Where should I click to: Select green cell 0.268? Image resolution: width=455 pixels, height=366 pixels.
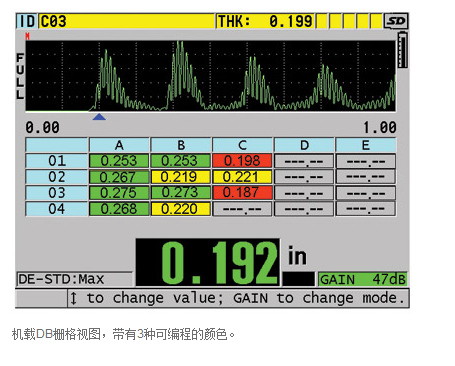(x=119, y=209)
